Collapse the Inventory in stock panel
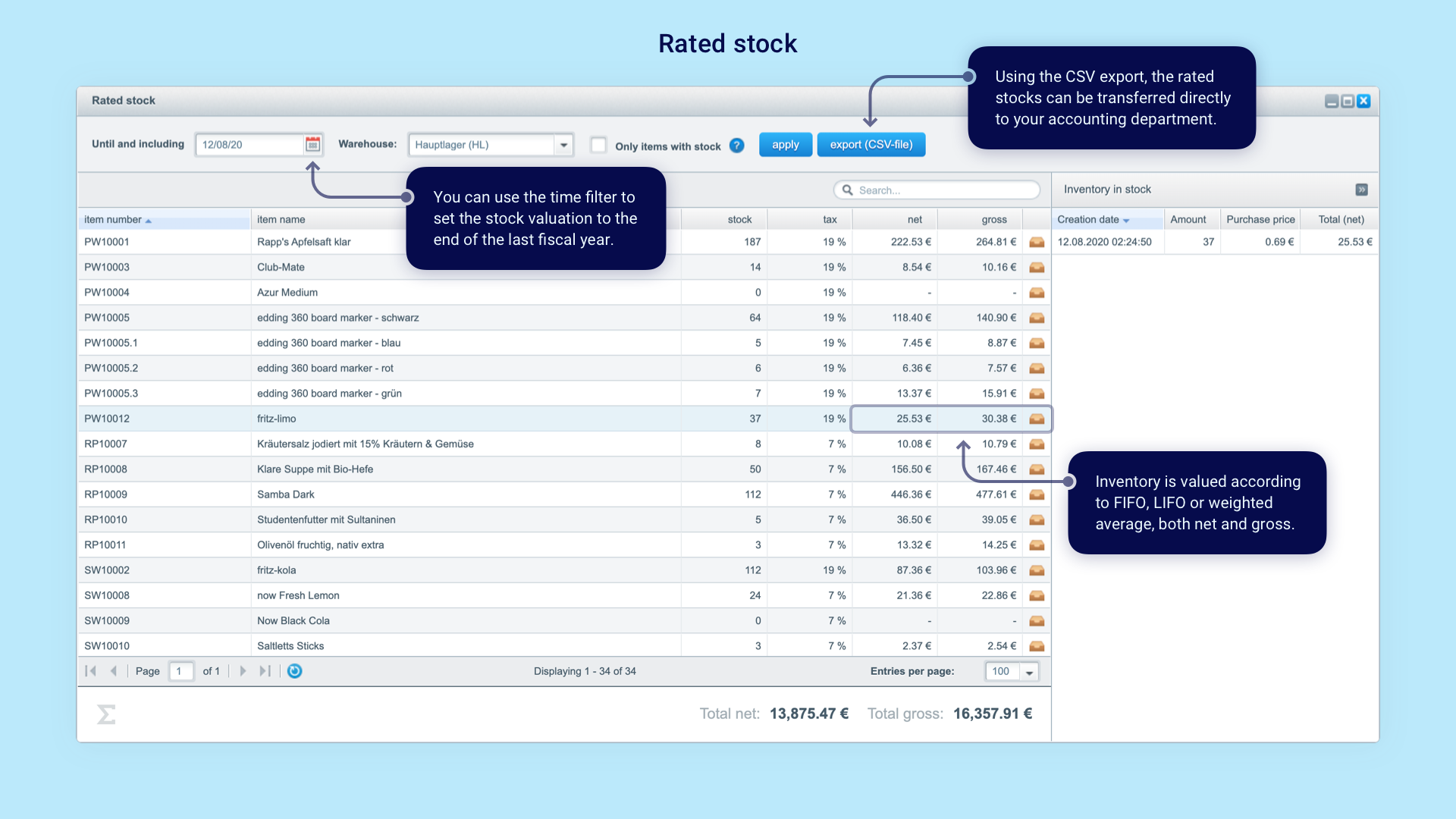The image size is (1456, 819). [x=1362, y=190]
